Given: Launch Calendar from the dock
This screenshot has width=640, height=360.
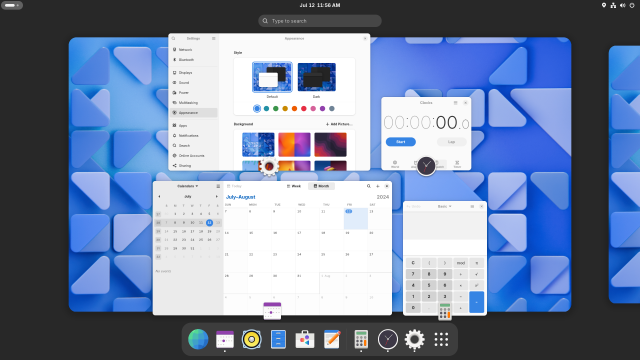Looking at the screenshot, I should click(x=225, y=339).
